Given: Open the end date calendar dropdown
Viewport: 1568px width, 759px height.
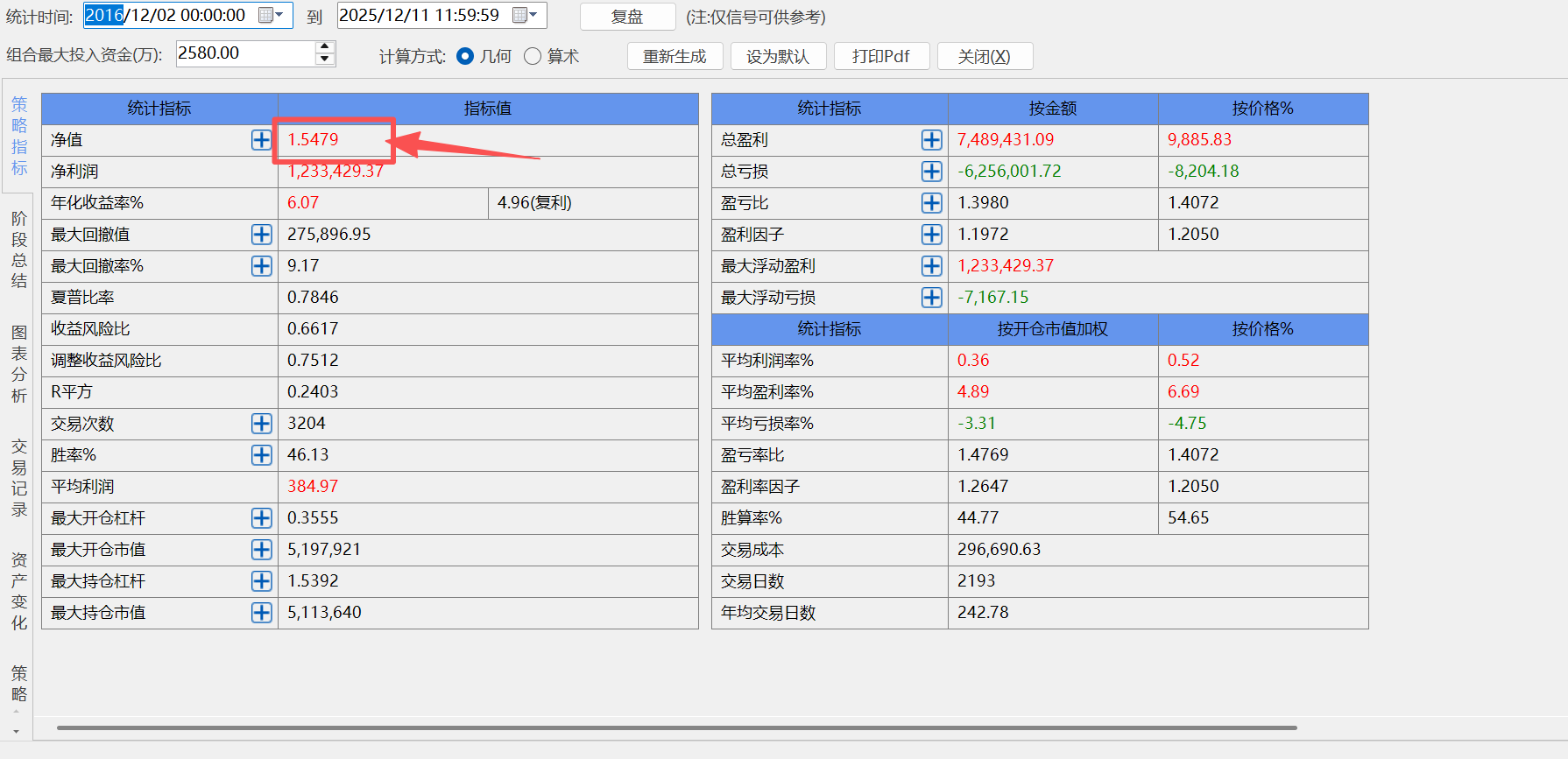Looking at the screenshot, I should [525, 15].
